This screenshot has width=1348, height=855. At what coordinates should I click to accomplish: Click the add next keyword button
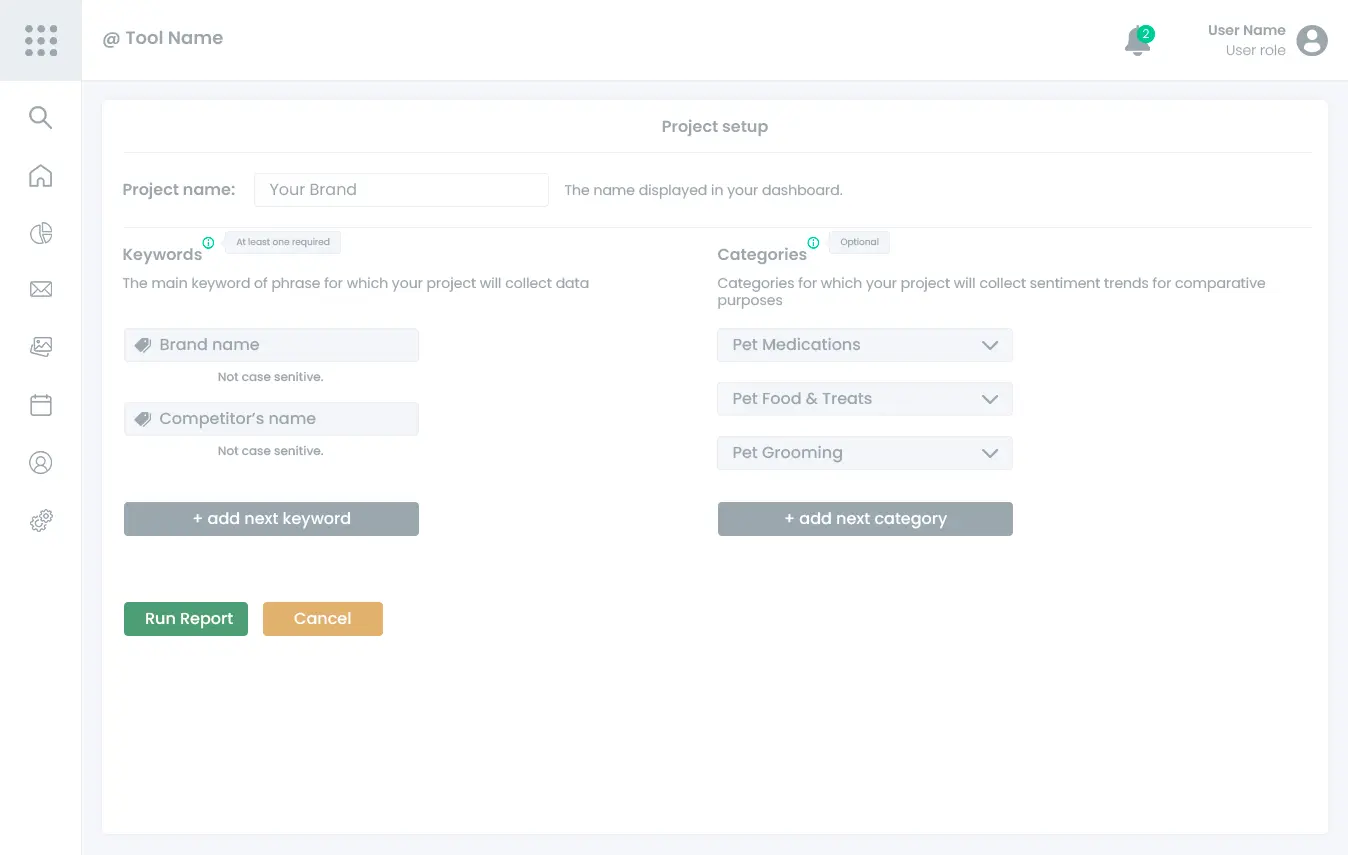[271, 519]
